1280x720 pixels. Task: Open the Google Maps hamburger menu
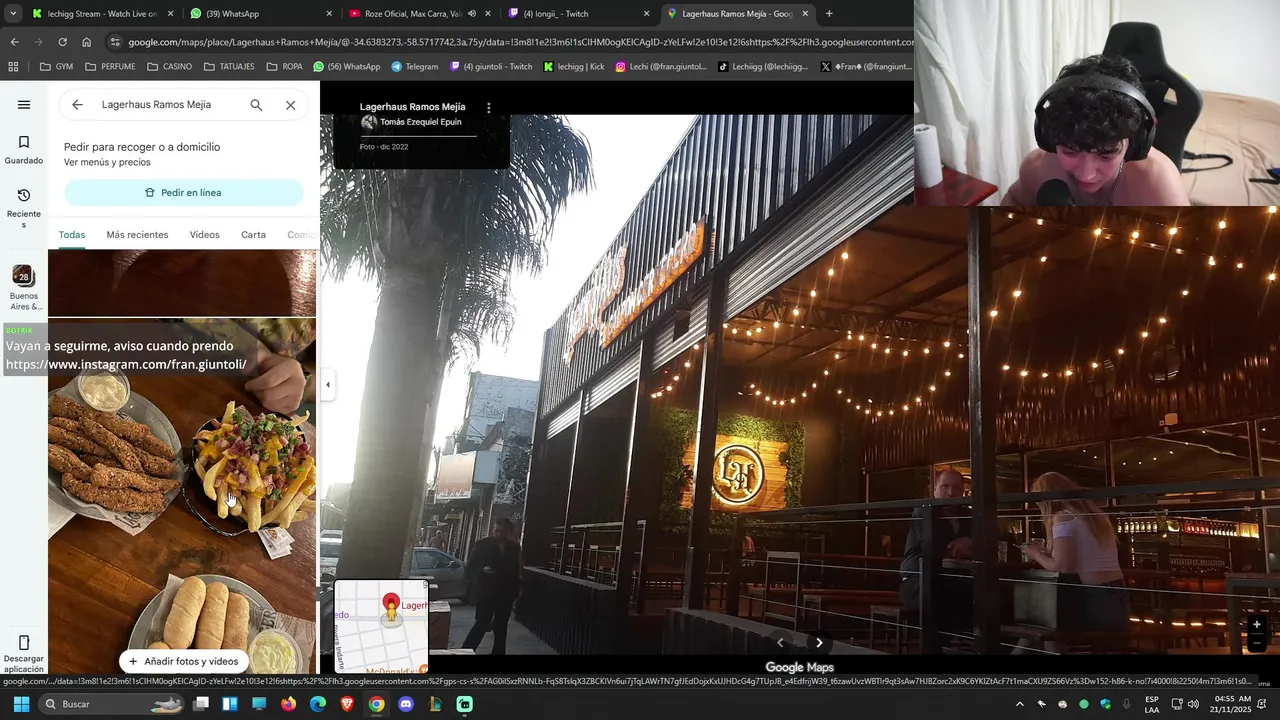pos(24,105)
